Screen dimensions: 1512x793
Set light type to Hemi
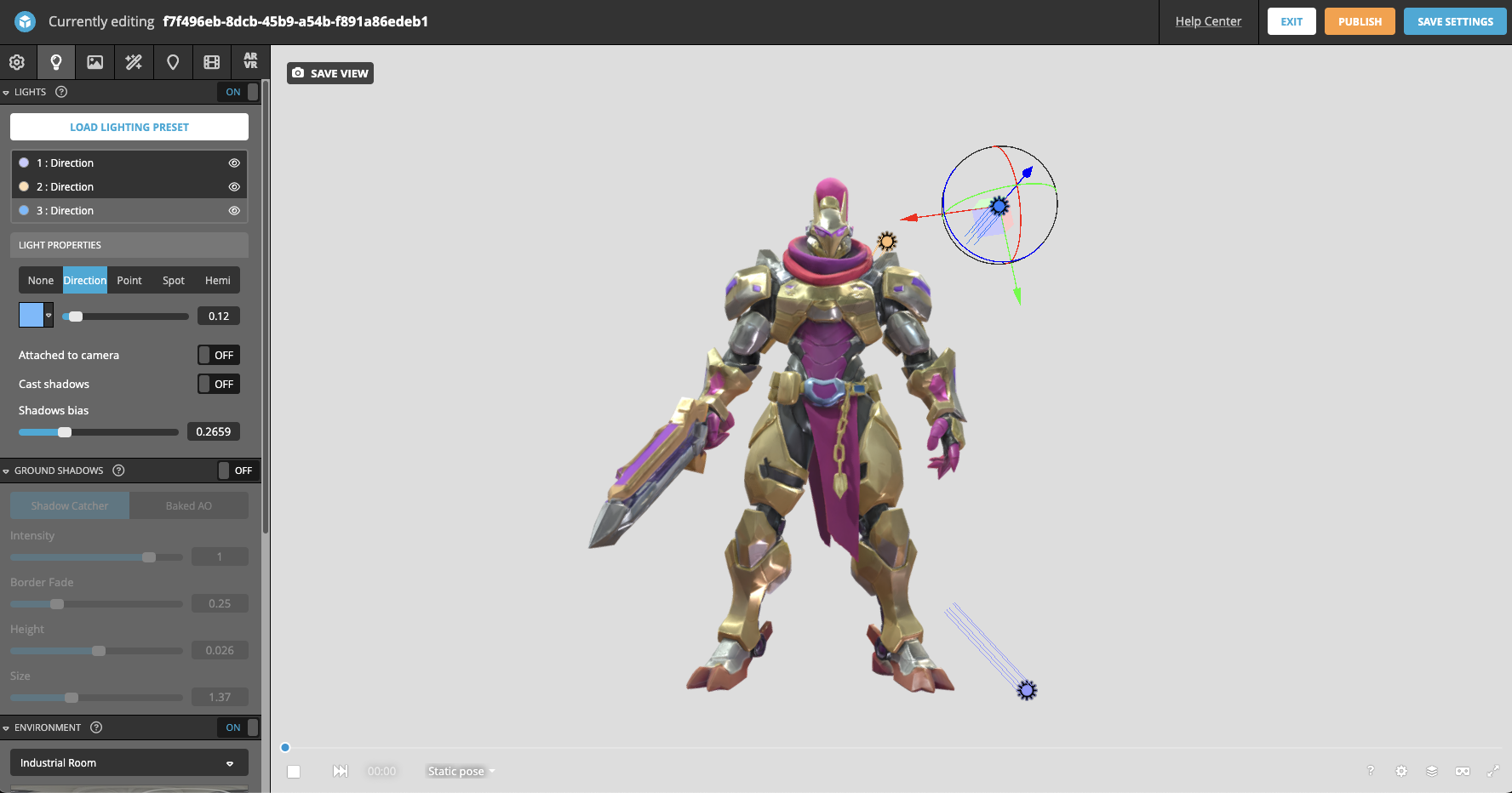click(x=218, y=280)
